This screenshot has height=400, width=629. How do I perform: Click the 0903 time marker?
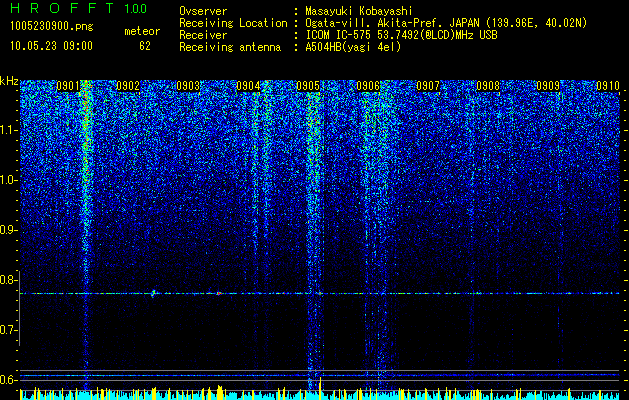pos(188,86)
